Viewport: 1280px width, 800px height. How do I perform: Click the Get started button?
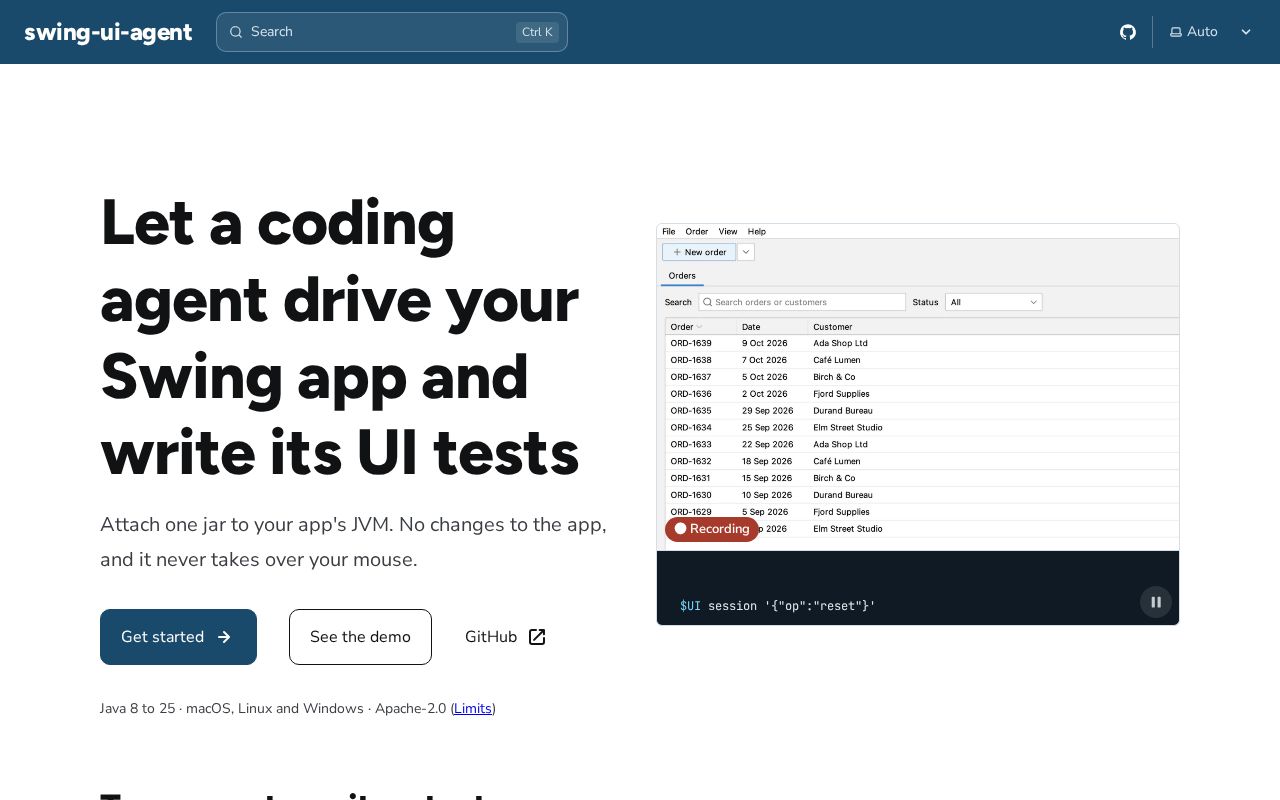tap(178, 637)
